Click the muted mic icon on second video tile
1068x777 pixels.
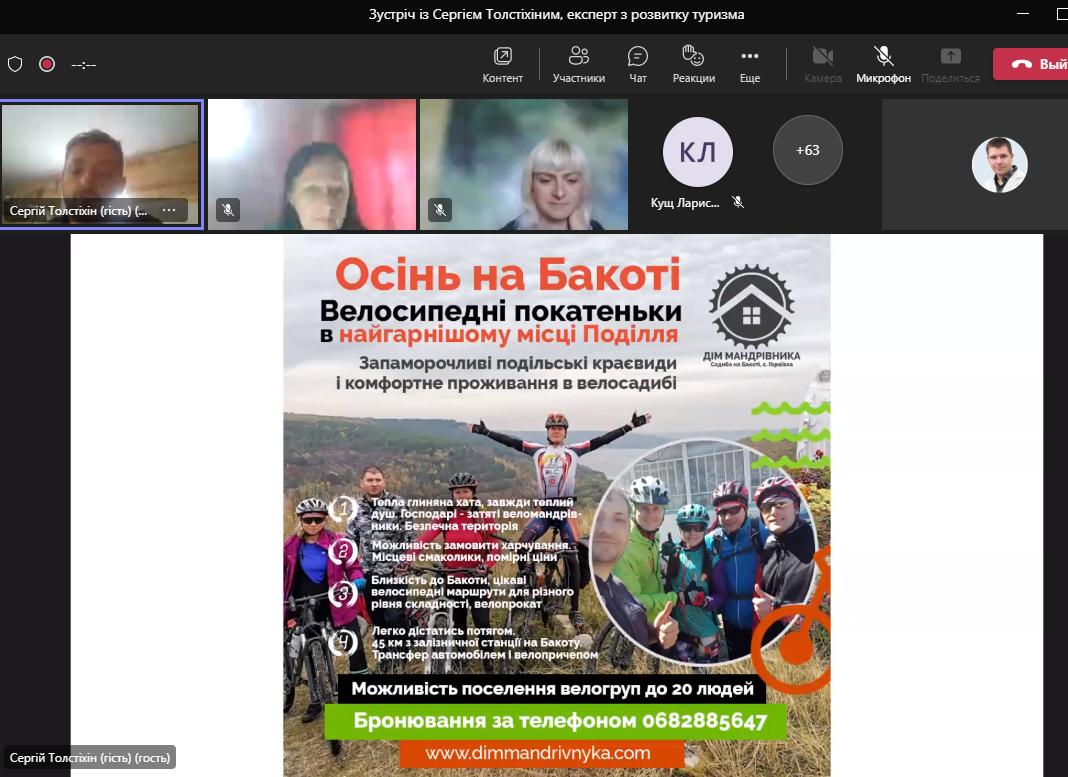pos(228,210)
